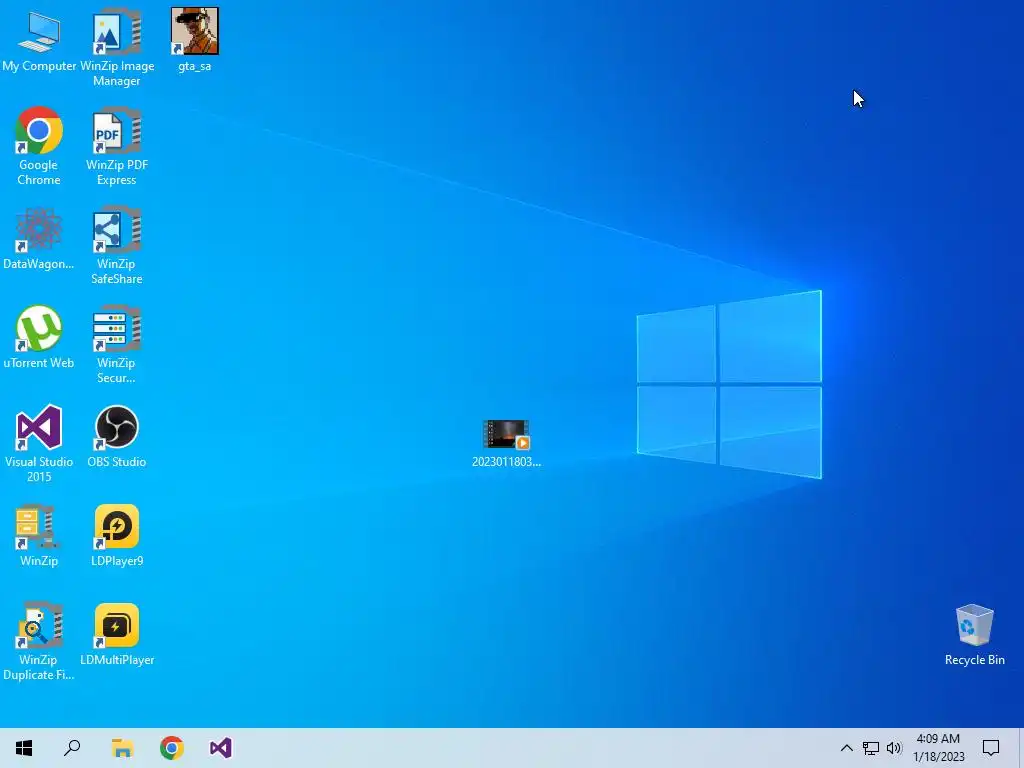
Task: Select the WinZip Duplicate File Finder shortcut
Action: coord(39,641)
